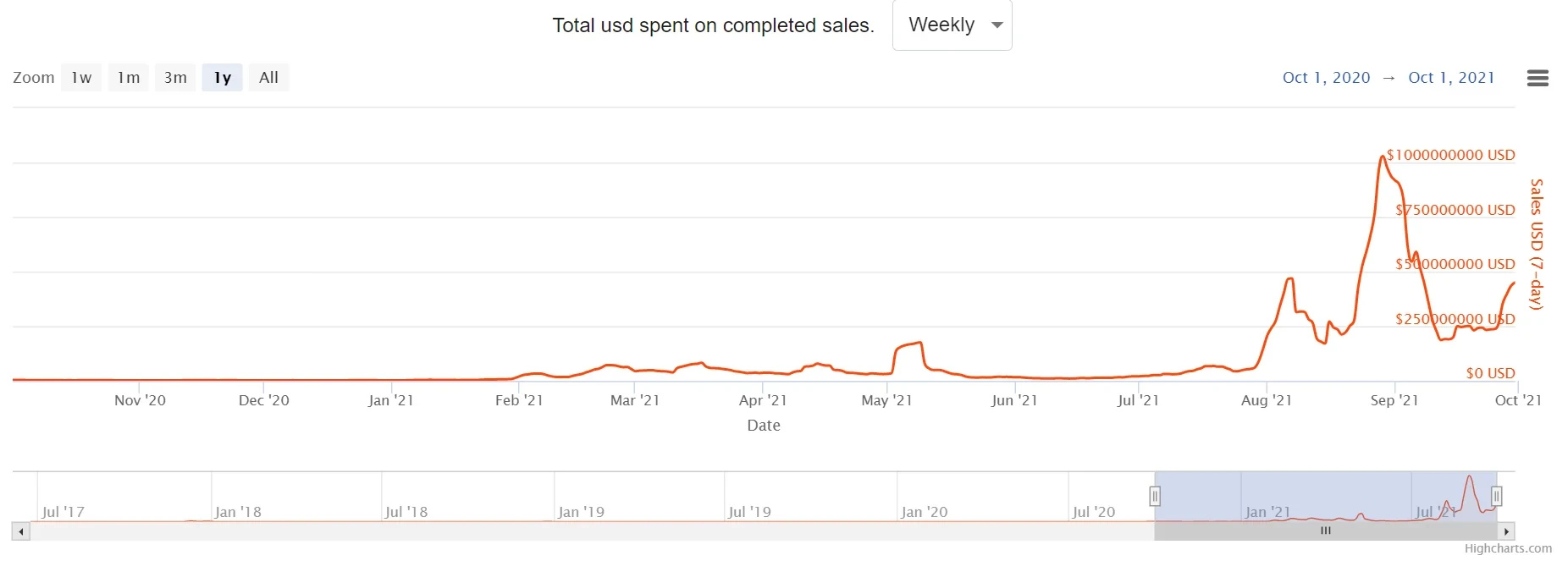Click the late August sales peak point
Viewport: 1568px width, 561px height.
tap(1383, 157)
